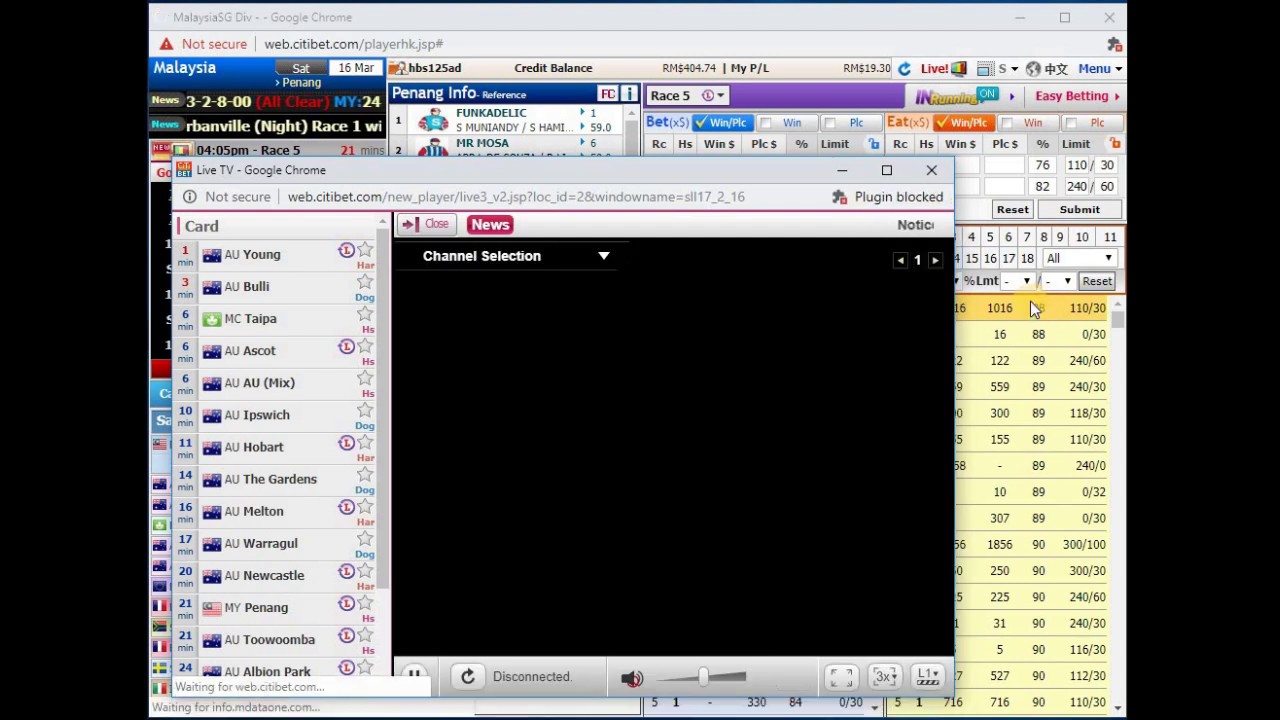Select horse number 11 tab
Viewport: 1280px width, 720px height.
click(1110, 238)
